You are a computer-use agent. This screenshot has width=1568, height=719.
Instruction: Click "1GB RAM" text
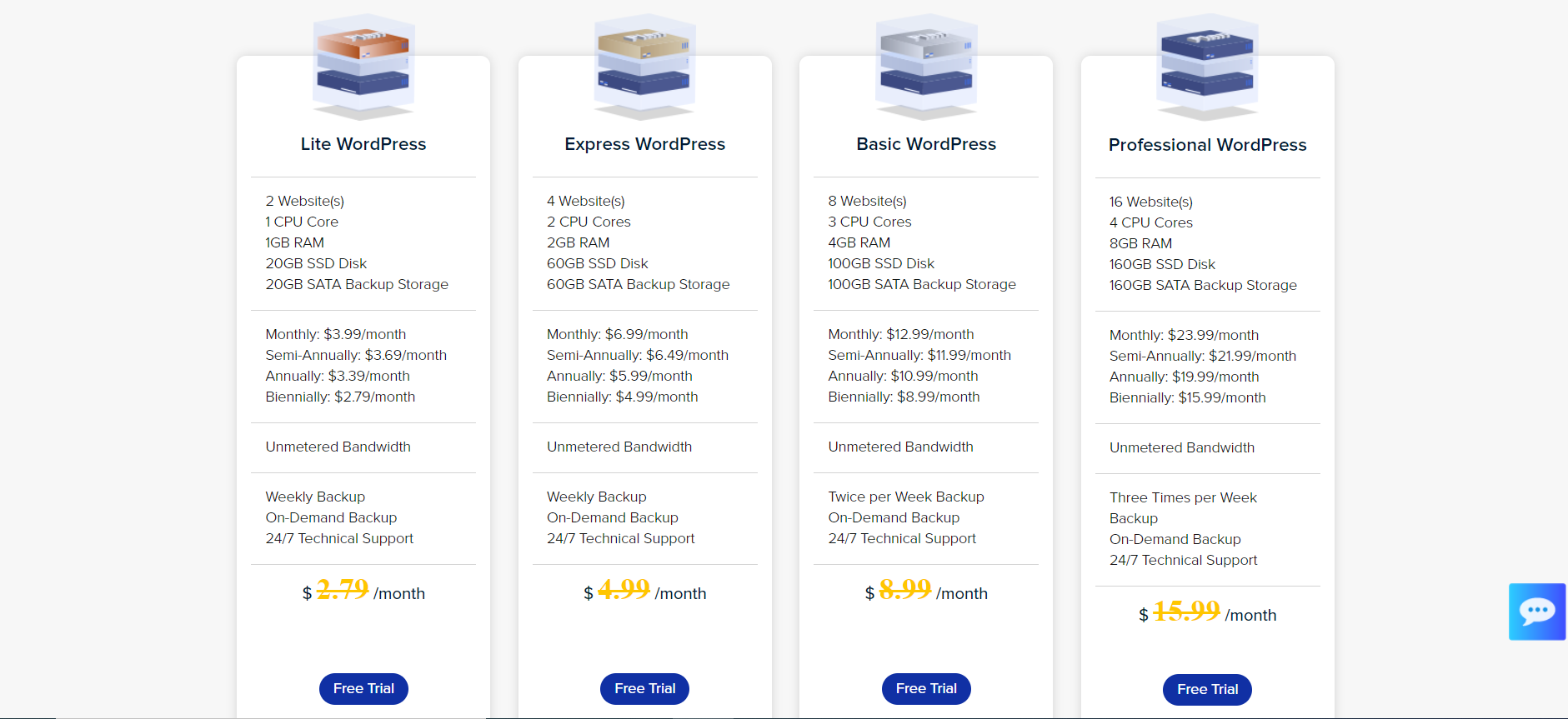coord(295,242)
